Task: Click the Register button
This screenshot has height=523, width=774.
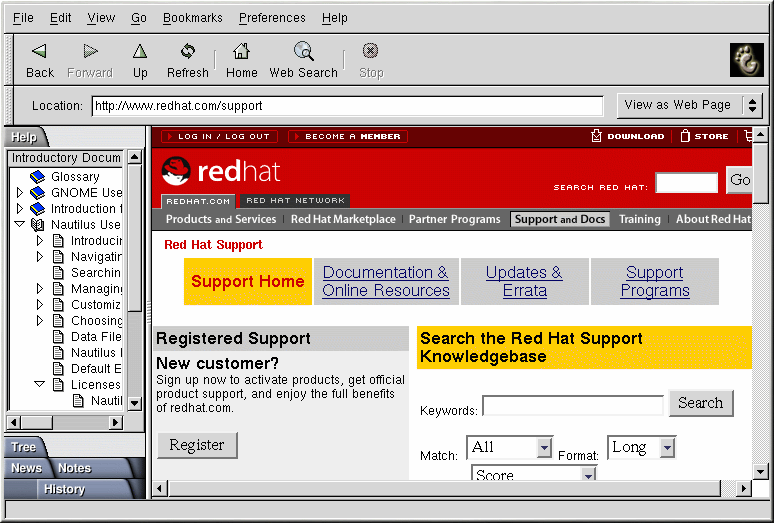Action: coord(197,445)
